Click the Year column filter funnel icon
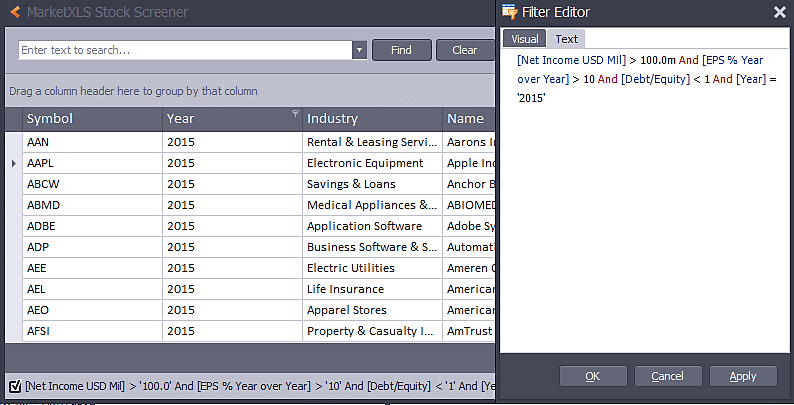 295,113
